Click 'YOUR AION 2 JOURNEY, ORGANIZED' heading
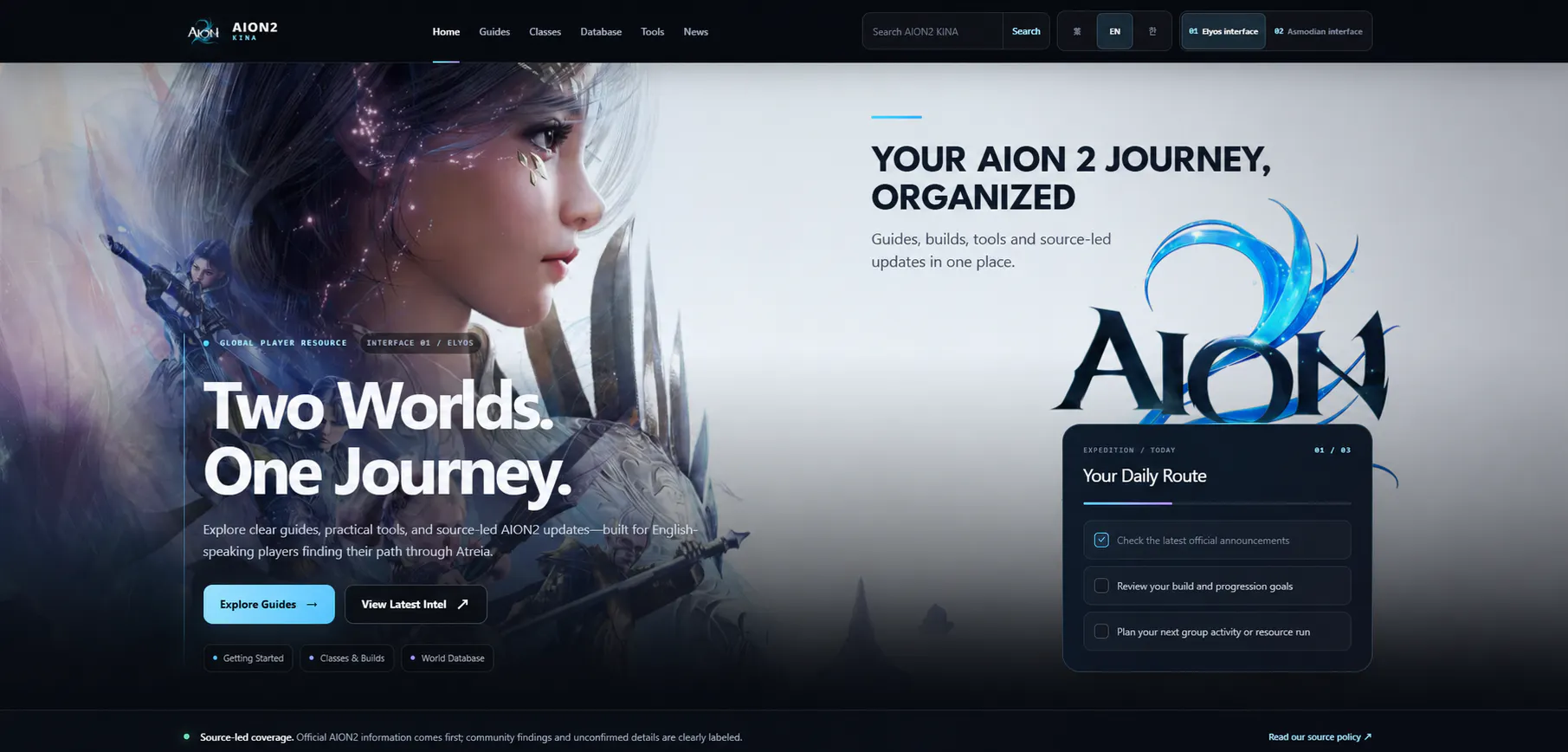This screenshot has width=1568, height=752. (1071, 178)
